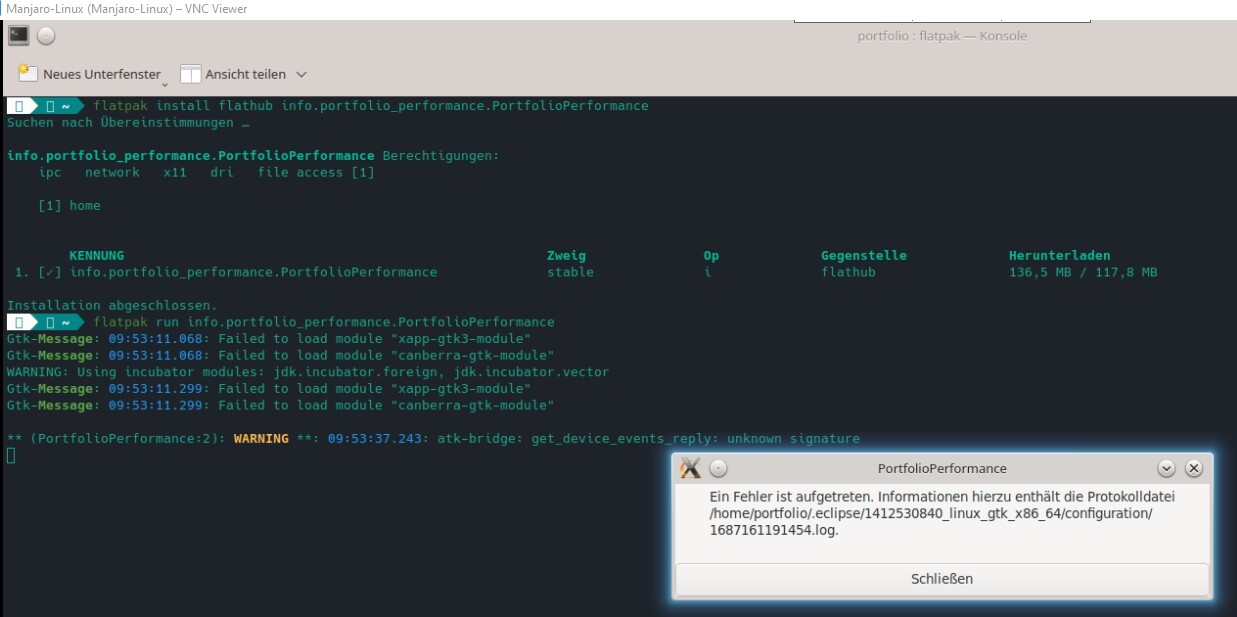Click the 09:53:11.068 xapp-gtk3-module Gtk-Message line
Viewport: 1237px width, 617px height.
[x=268, y=339]
